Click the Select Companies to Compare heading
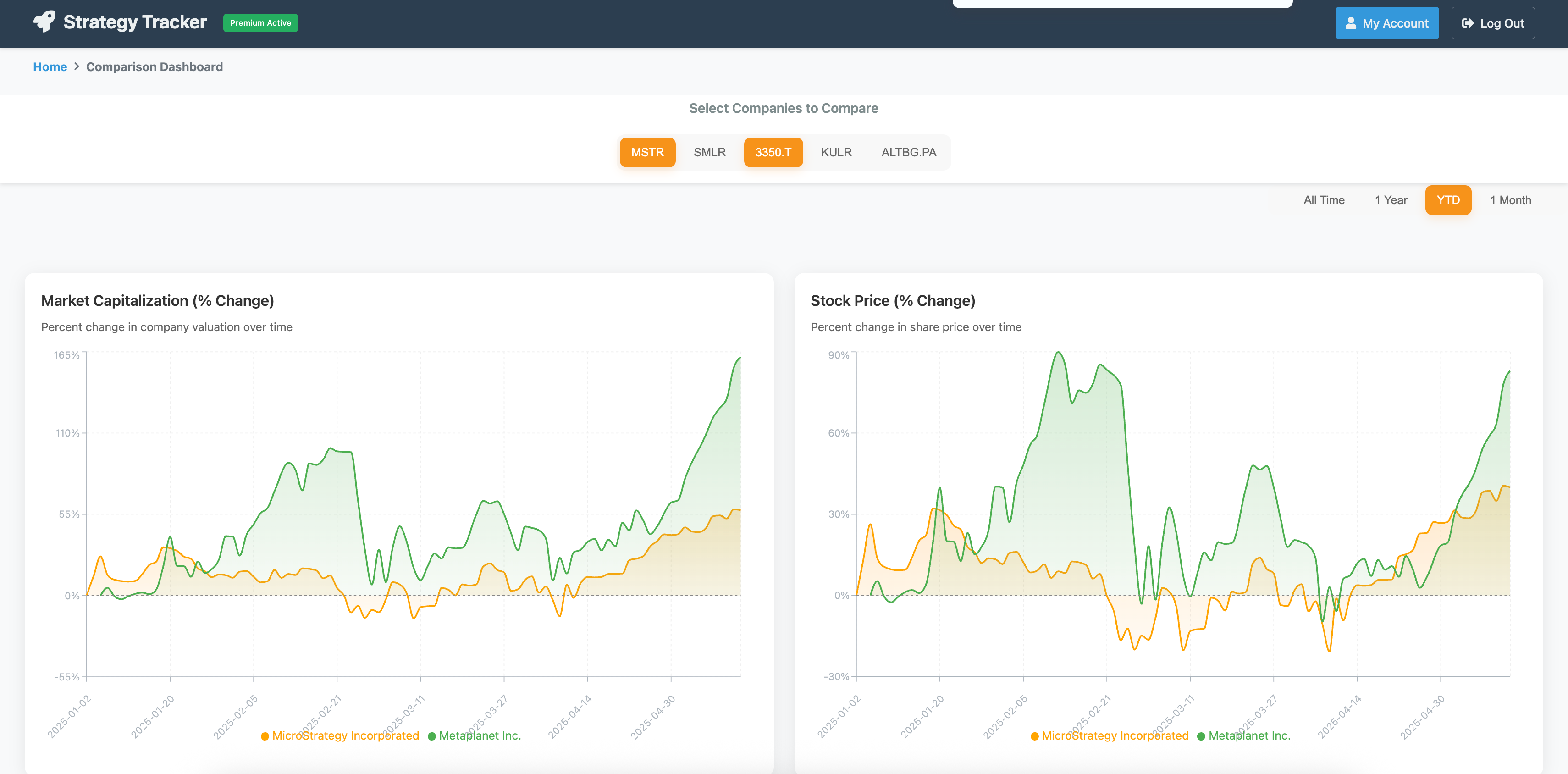Image resolution: width=1568 pixels, height=774 pixels. pos(784,108)
